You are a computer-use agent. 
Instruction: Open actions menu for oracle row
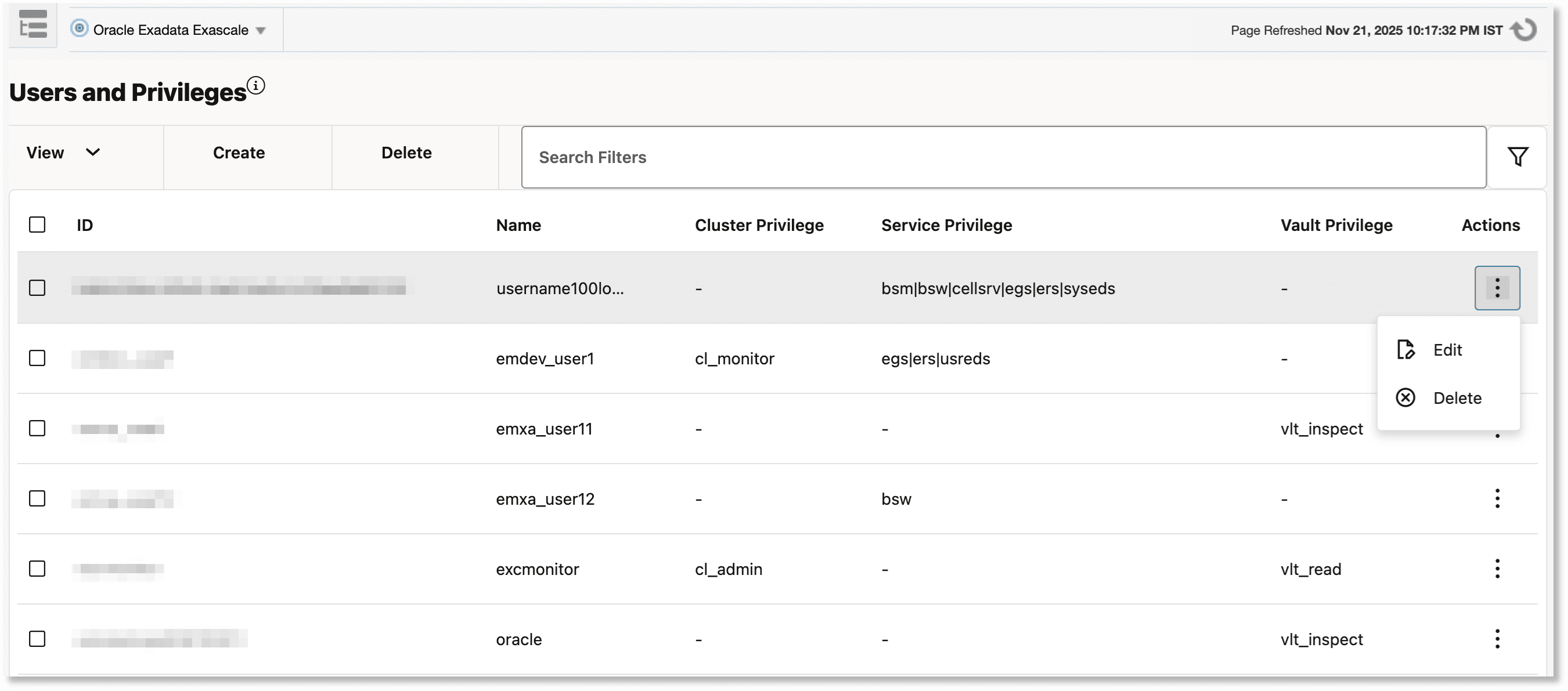point(1497,639)
